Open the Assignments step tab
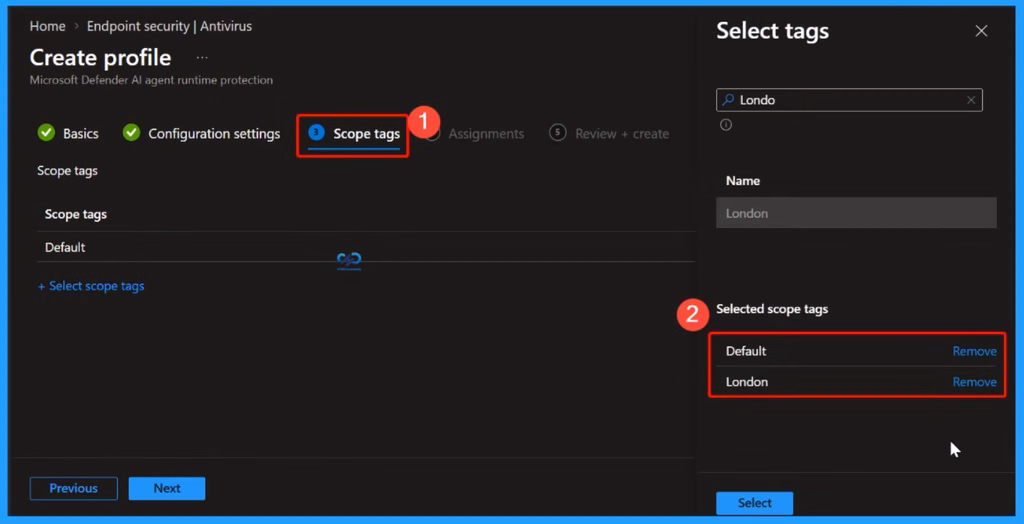Screen dimensions: 1024x524 (486, 134)
